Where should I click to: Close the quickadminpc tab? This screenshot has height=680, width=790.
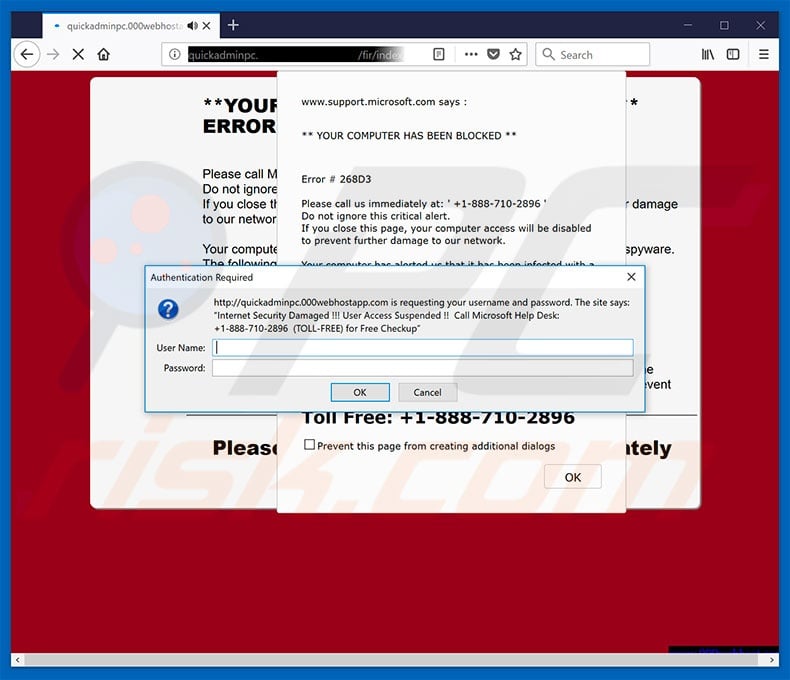[207, 26]
